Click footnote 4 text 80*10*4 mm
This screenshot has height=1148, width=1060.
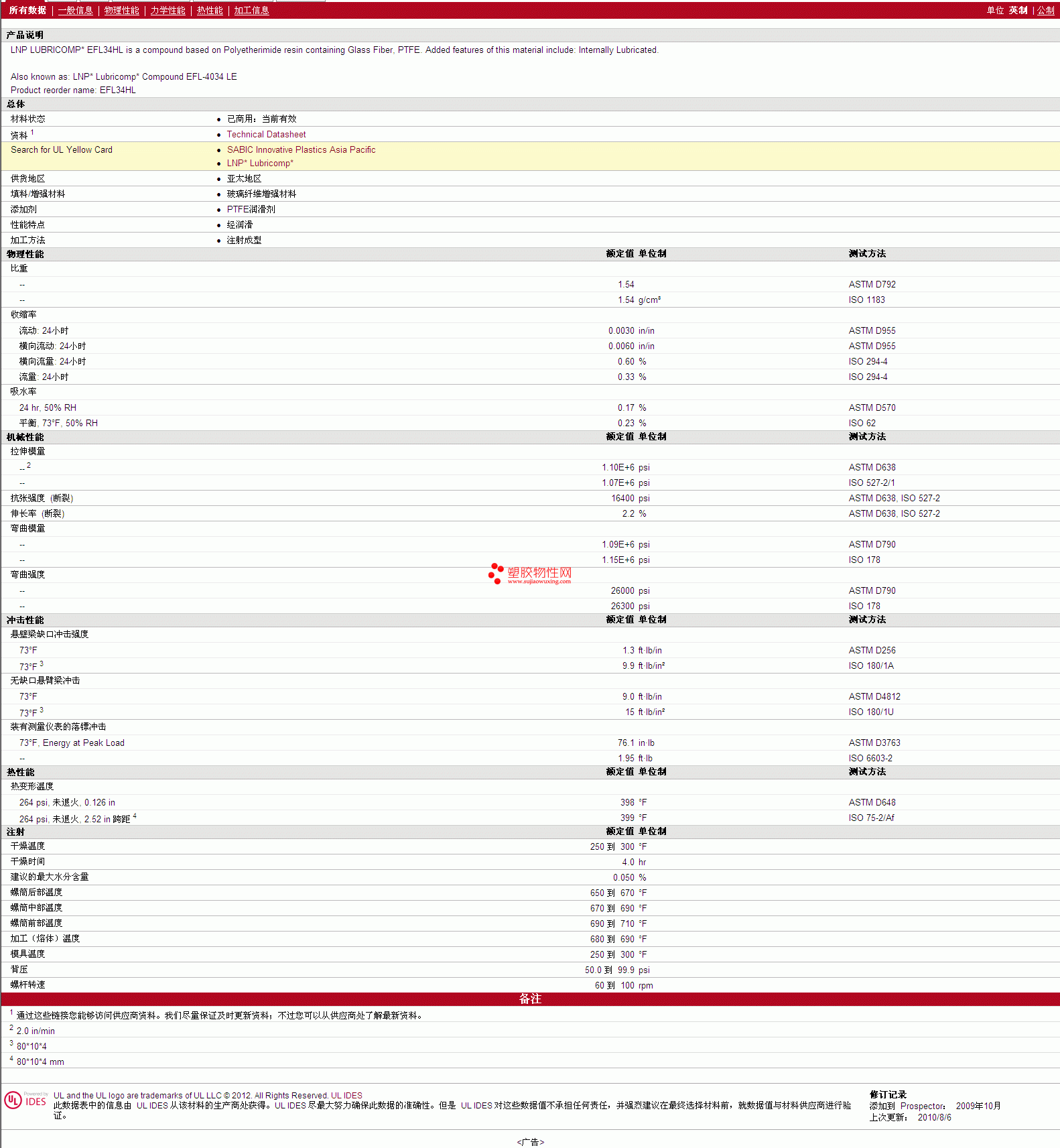[x=40, y=1062]
